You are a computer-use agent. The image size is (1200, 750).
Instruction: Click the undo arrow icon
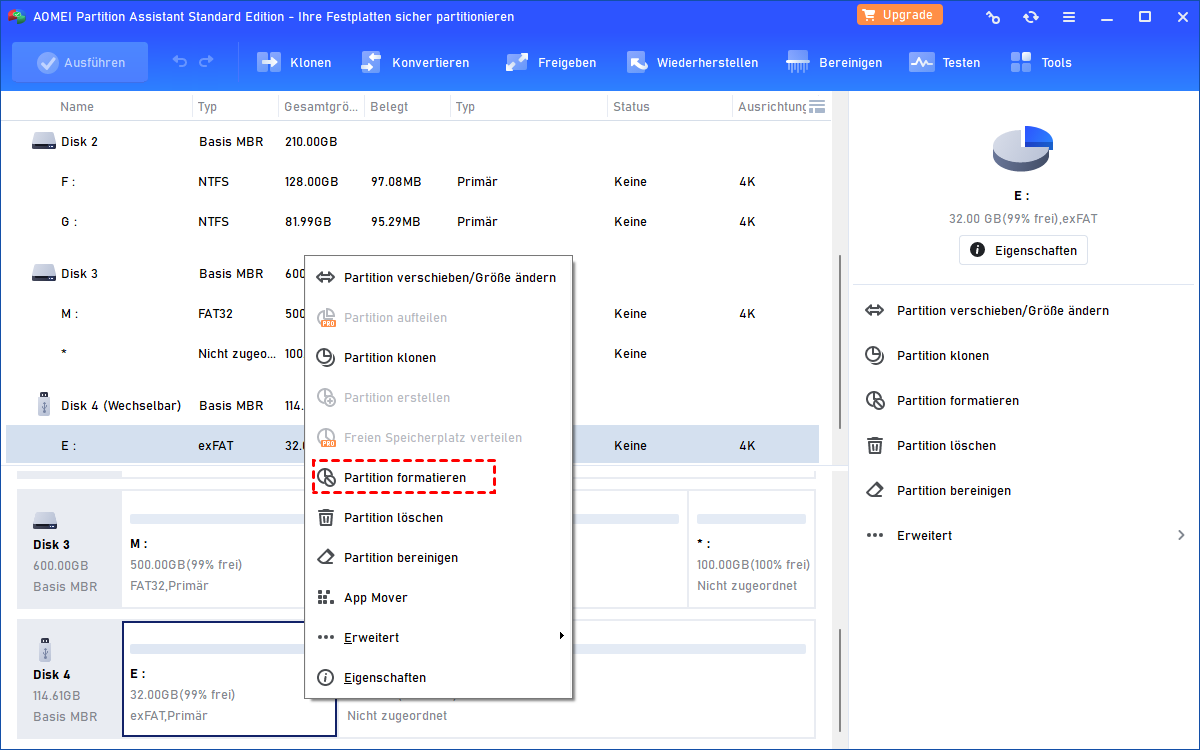180,62
